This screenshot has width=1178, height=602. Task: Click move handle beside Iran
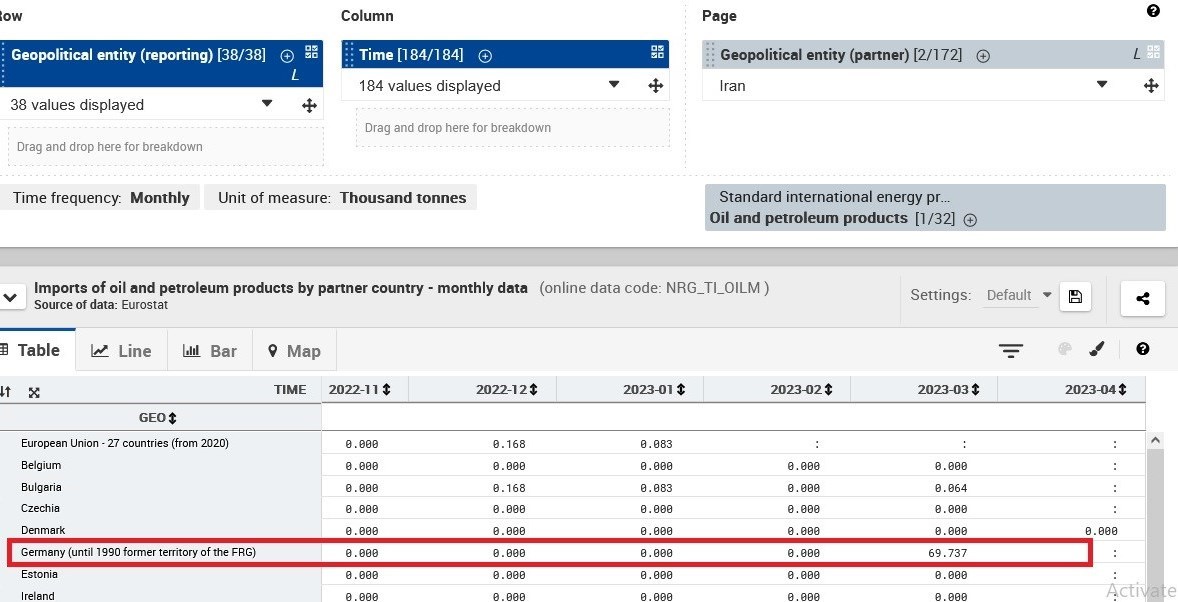1151,86
